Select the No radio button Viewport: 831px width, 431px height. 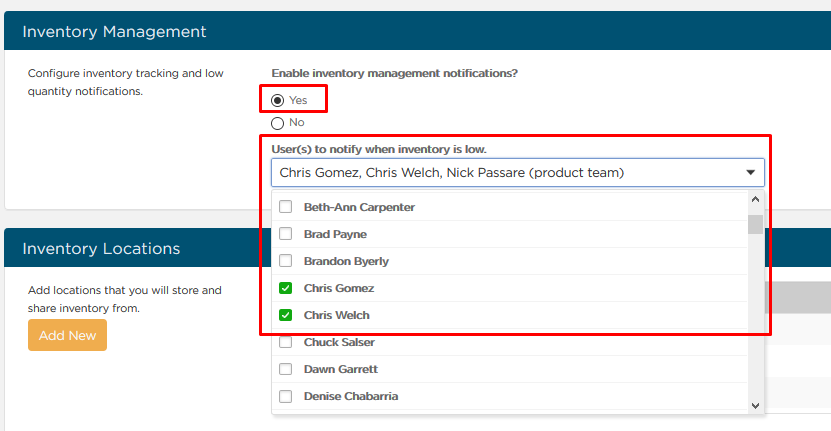coord(278,124)
